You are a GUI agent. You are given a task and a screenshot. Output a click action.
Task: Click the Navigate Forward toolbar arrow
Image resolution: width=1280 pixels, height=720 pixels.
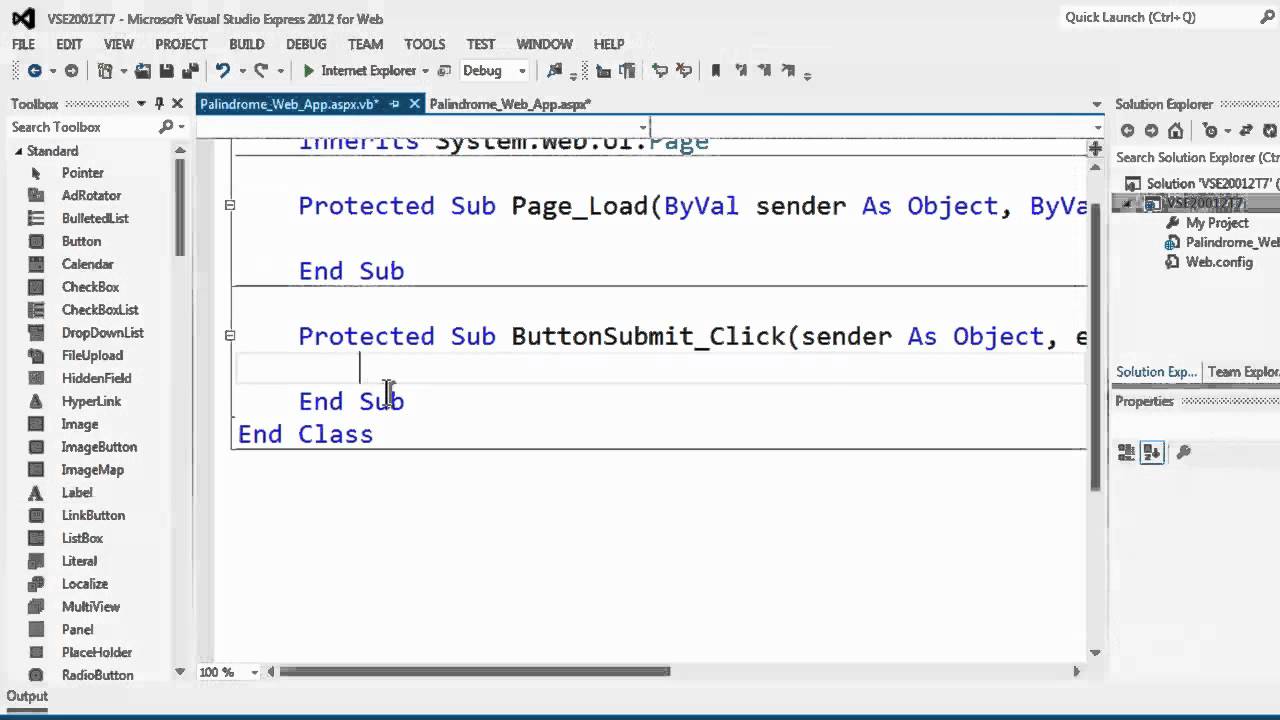71,71
